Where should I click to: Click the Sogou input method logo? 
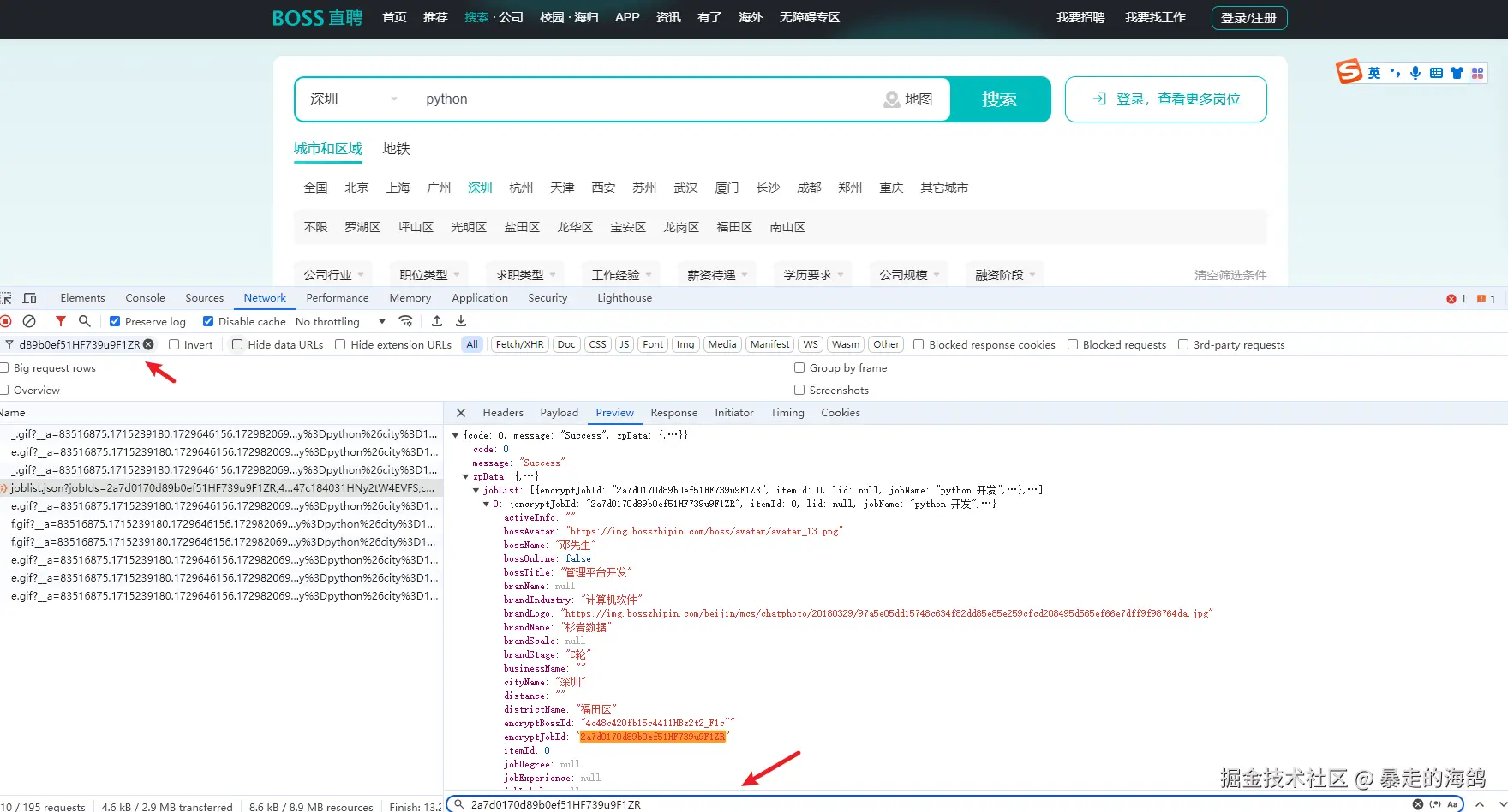[1349, 72]
